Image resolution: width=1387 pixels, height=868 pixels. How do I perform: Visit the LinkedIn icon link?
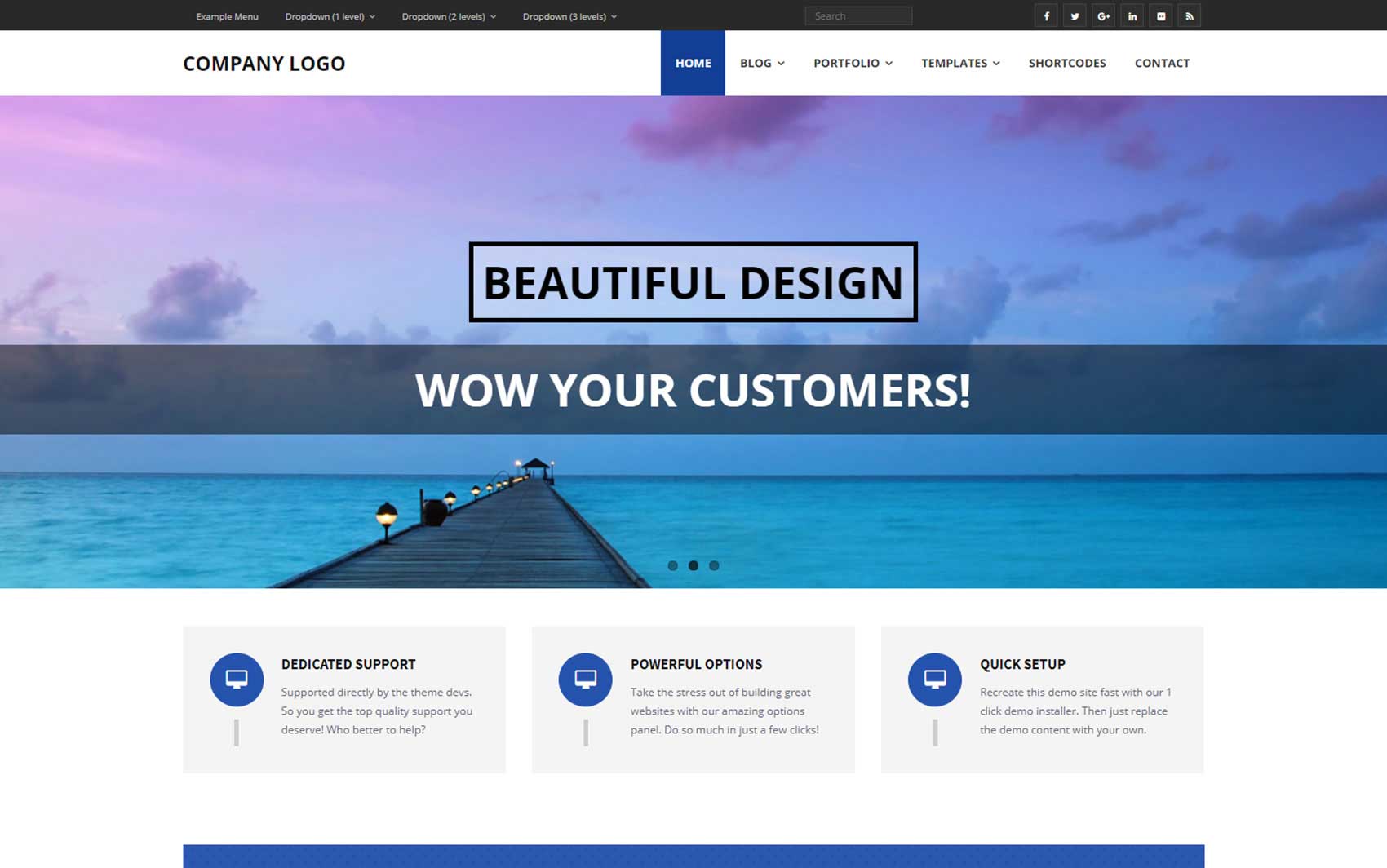[x=1132, y=16]
